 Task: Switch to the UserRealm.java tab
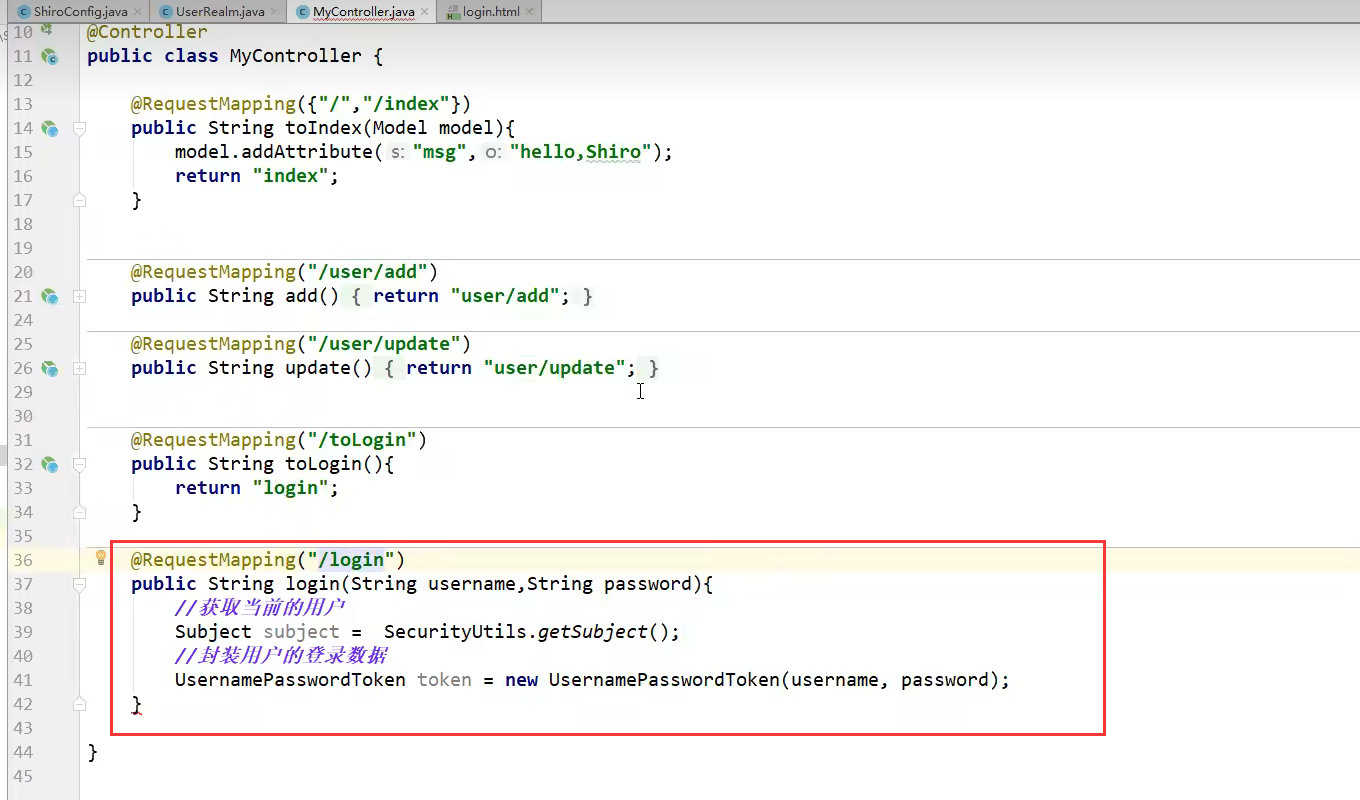(220, 12)
